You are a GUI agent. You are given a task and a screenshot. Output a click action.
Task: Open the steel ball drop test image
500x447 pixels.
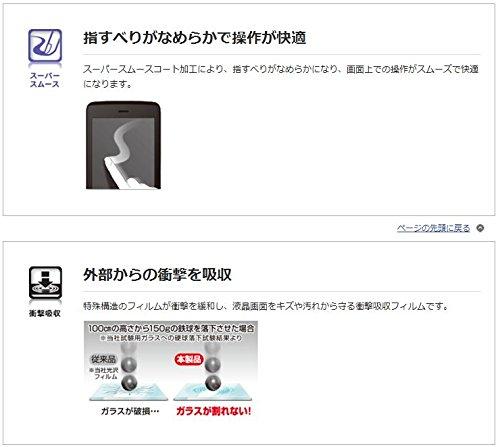point(171,369)
